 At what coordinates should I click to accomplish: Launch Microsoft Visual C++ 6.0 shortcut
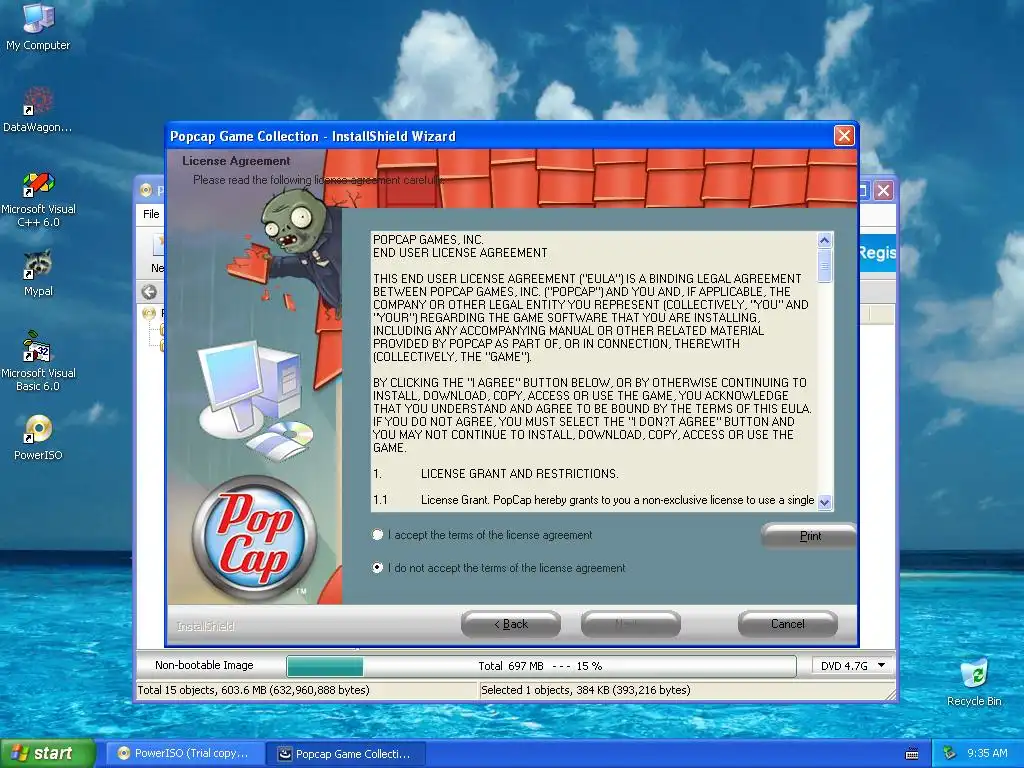point(38,199)
